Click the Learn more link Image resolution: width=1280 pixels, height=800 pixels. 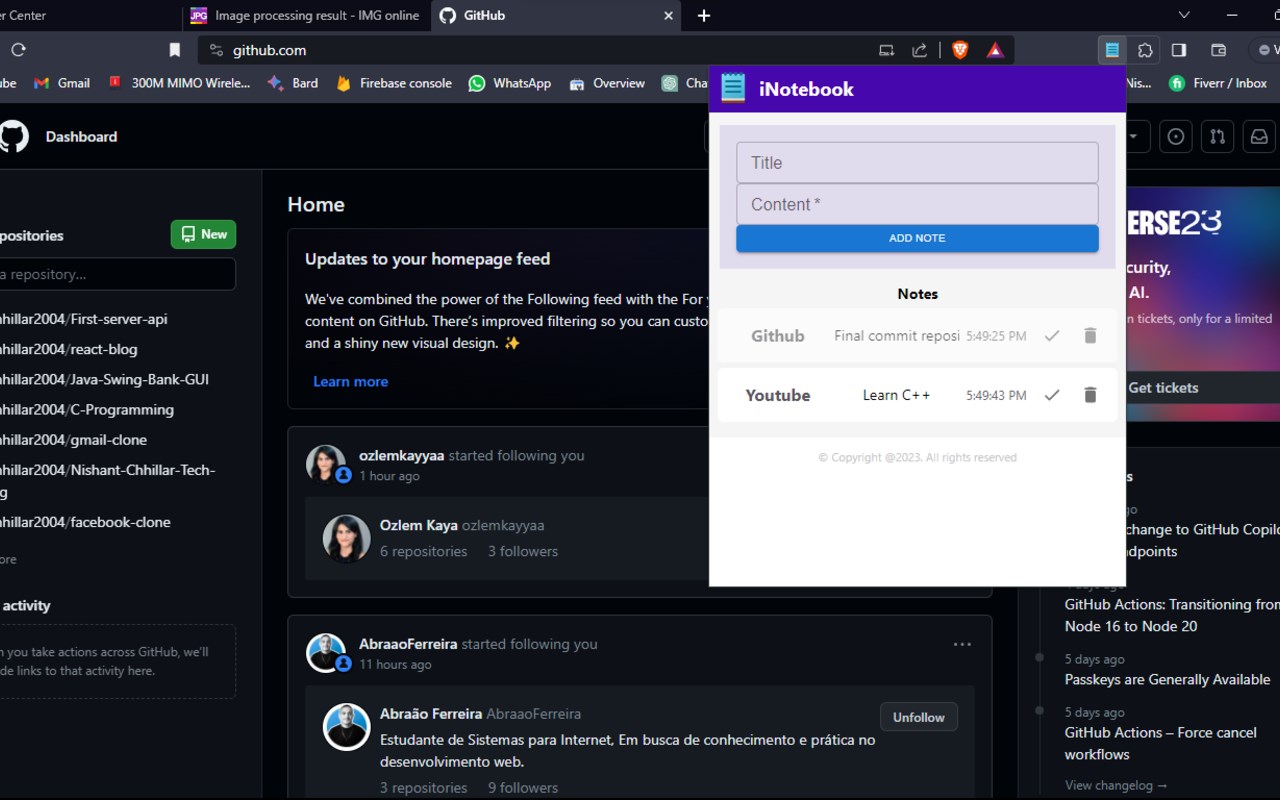pos(350,381)
